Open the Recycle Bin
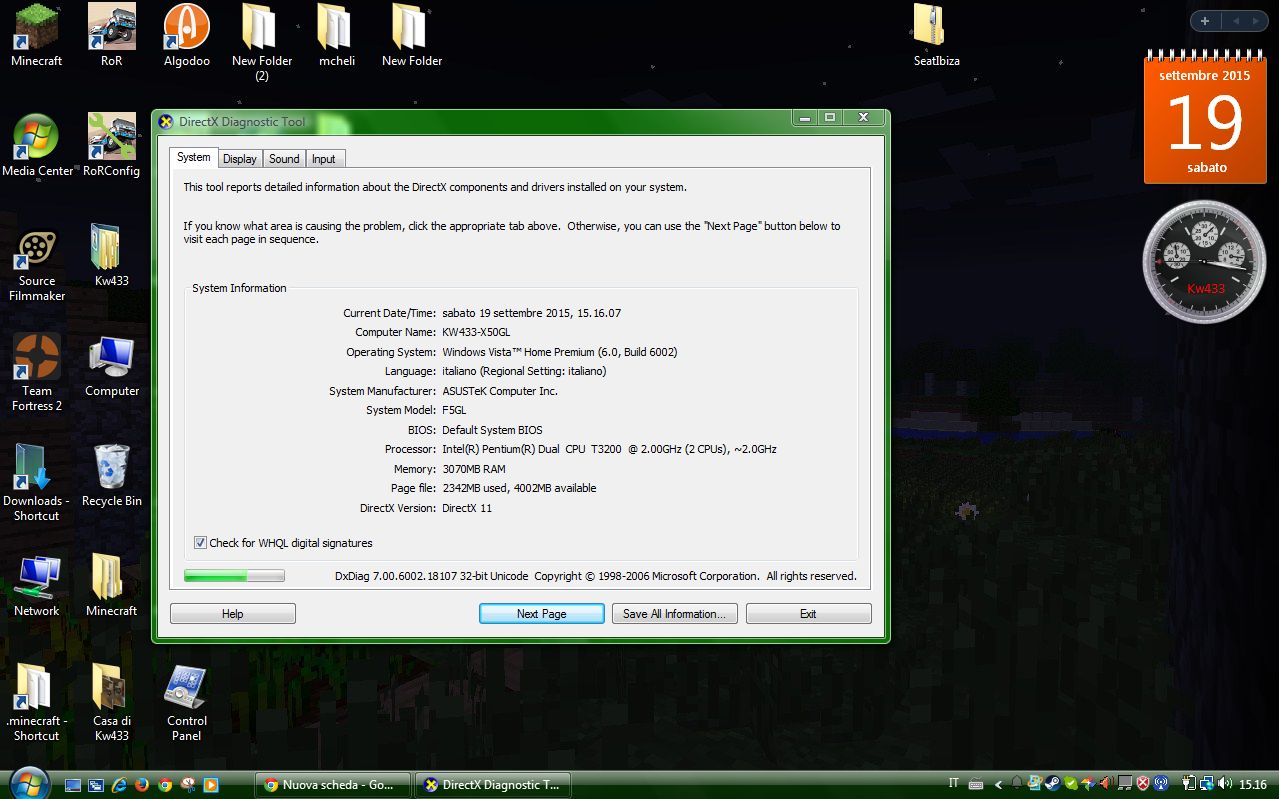Image resolution: width=1279 pixels, height=799 pixels. [111, 475]
